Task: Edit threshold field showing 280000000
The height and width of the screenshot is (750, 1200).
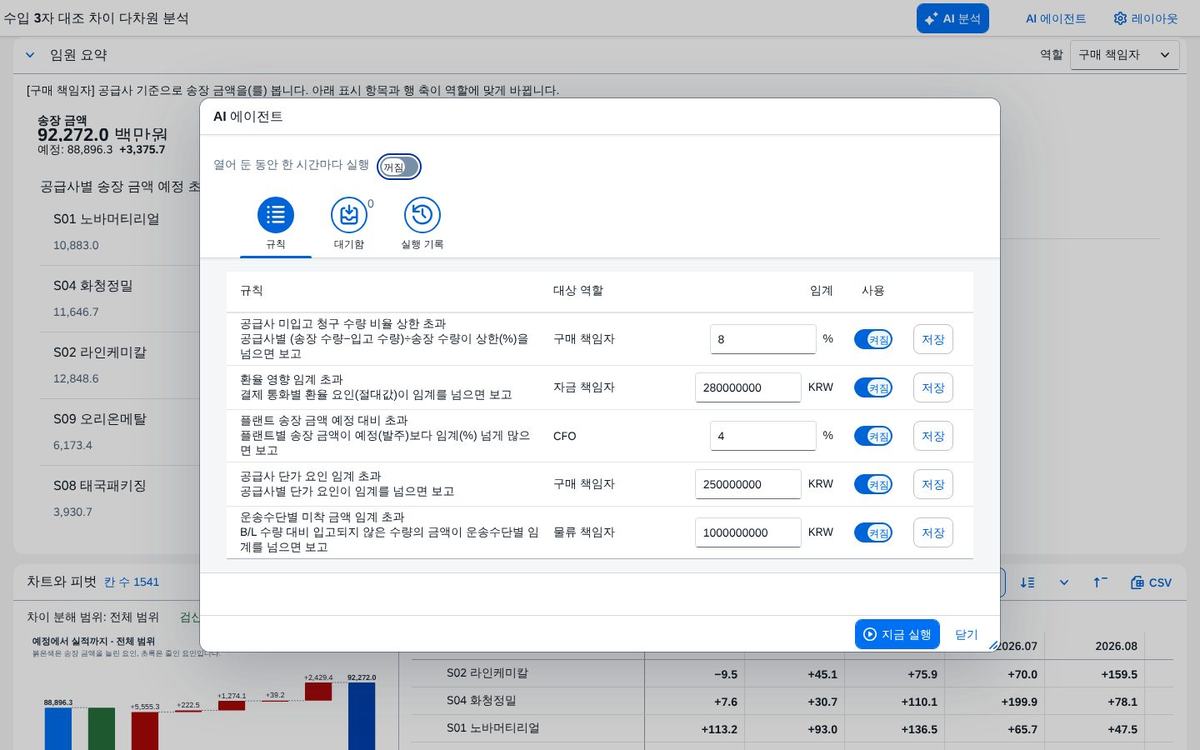Action: pyautogui.click(x=748, y=387)
